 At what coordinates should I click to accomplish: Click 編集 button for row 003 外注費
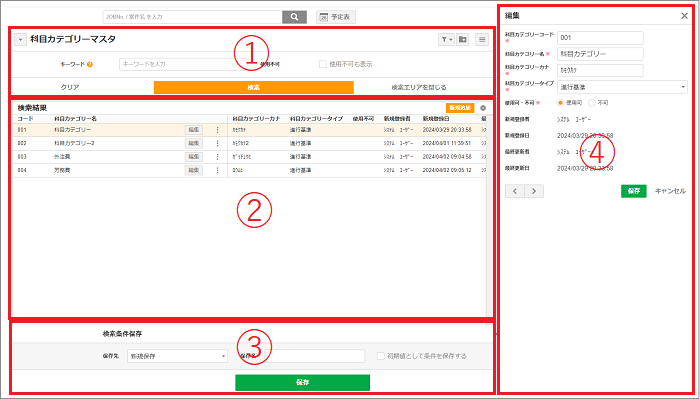(x=194, y=157)
